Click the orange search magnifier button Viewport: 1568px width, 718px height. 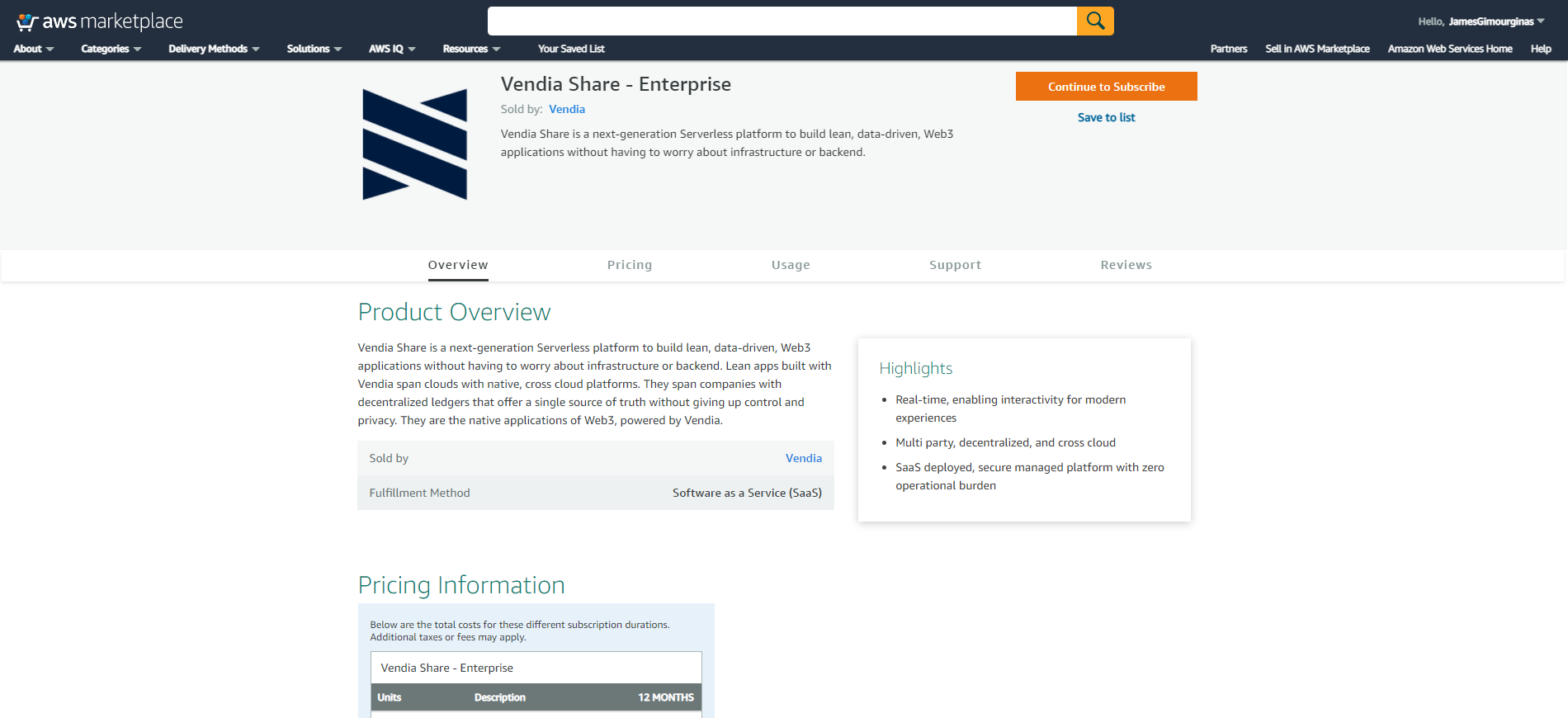[x=1095, y=21]
